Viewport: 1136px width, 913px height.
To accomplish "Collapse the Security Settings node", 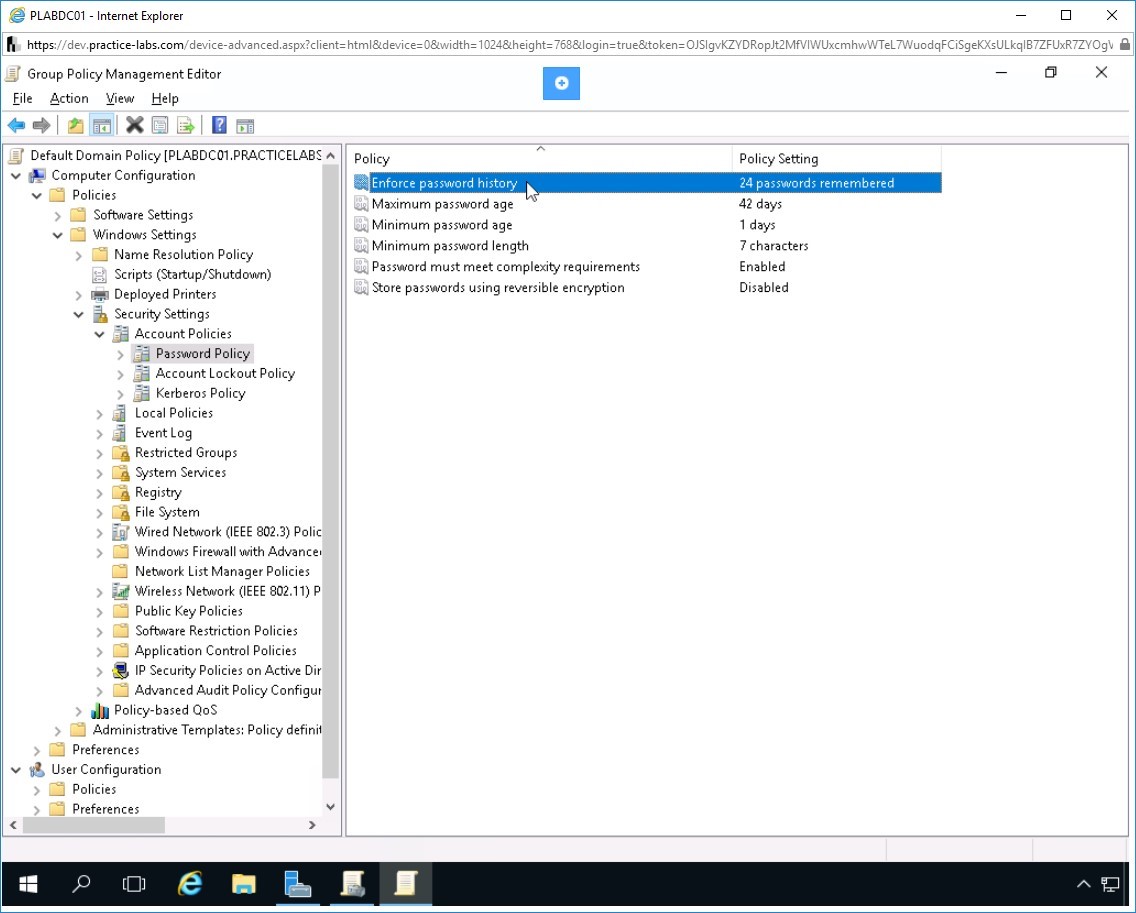I will (x=79, y=314).
